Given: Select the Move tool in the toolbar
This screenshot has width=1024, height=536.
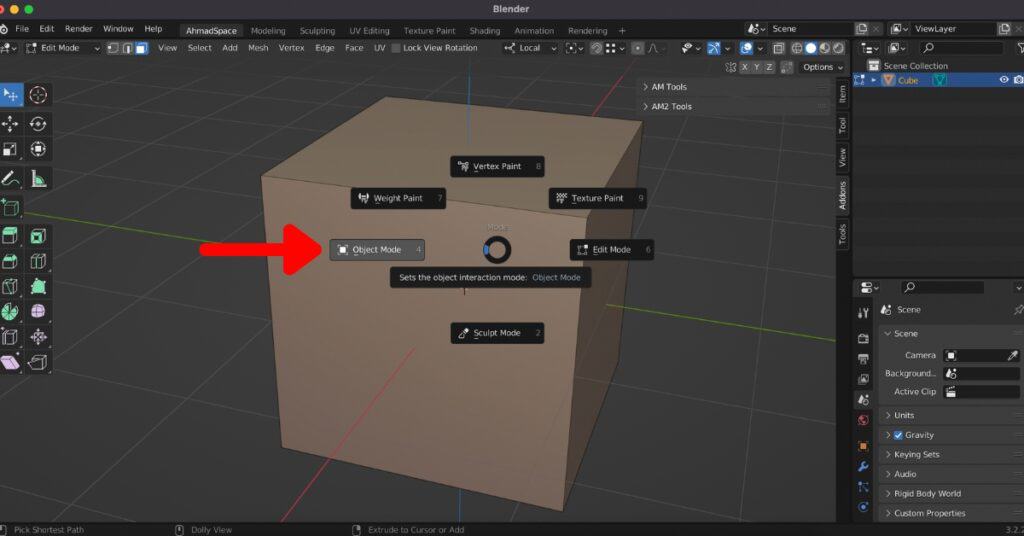Looking at the screenshot, I should tap(11, 124).
